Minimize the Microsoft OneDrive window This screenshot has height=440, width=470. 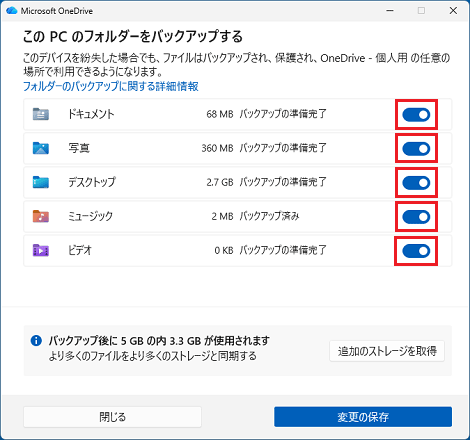pos(390,11)
